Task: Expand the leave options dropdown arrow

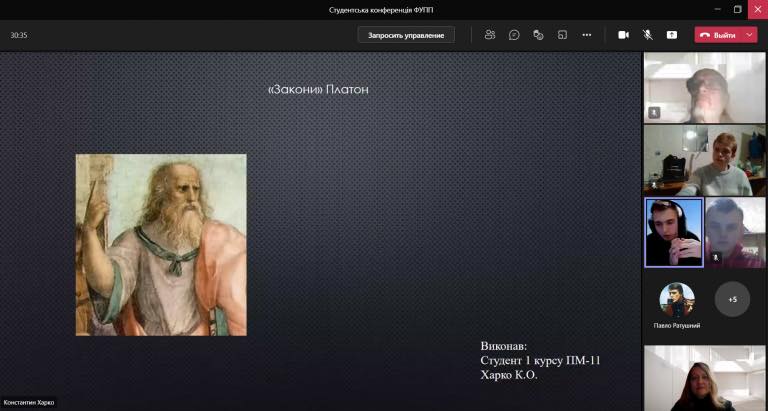Action: [750, 35]
